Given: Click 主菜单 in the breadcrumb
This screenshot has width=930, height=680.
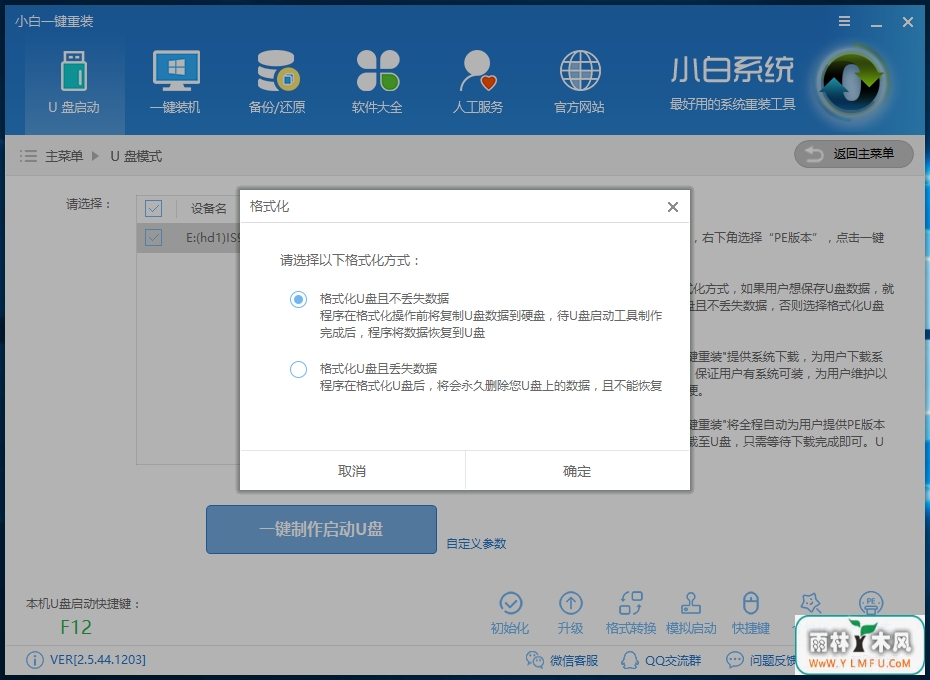Looking at the screenshot, I should pyautogui.click(x=64, y=156).
